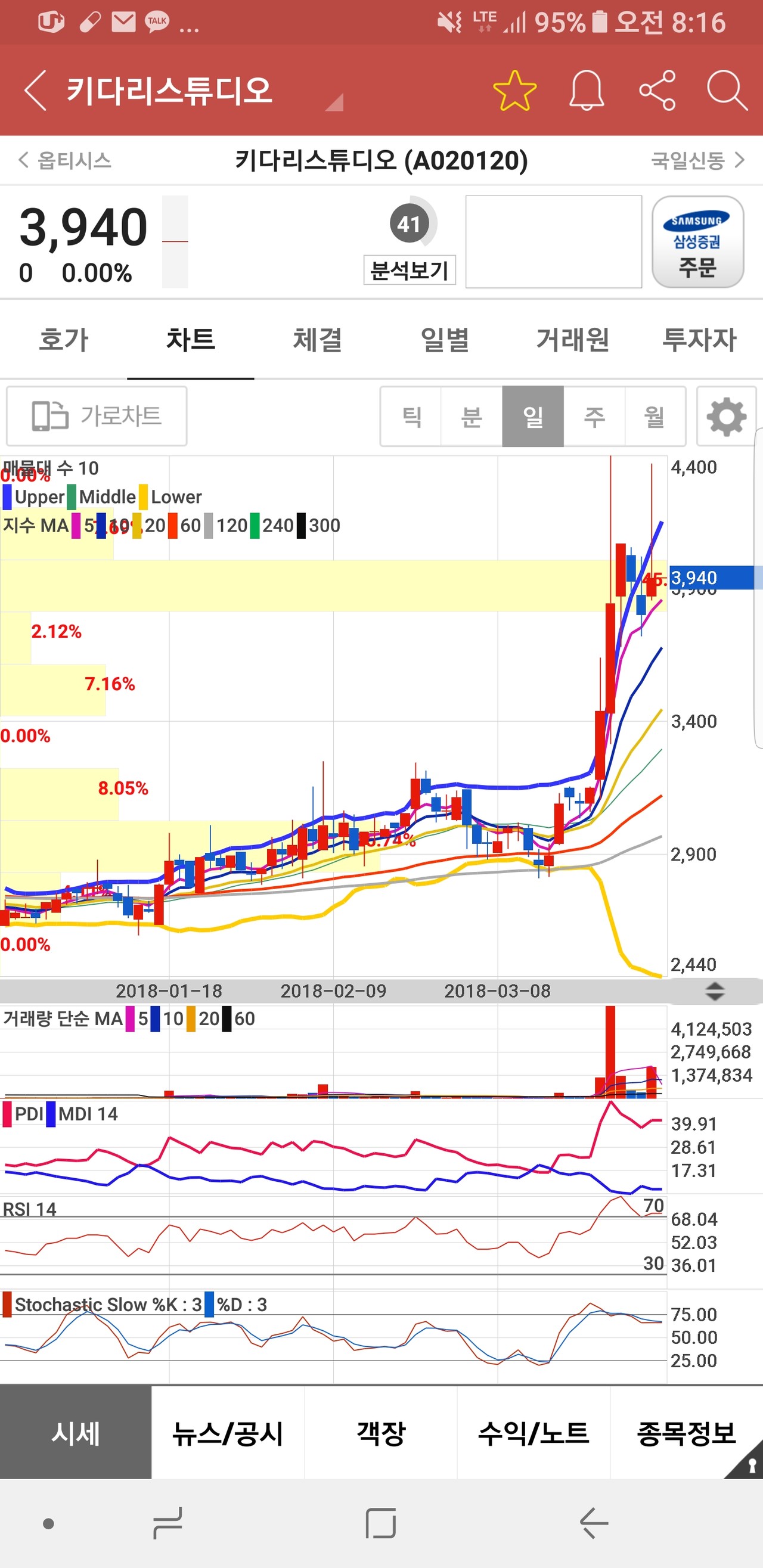The height and width of the screenshot is (1568, 763).
Task: Open search magnifier icon
Action: 727,90
